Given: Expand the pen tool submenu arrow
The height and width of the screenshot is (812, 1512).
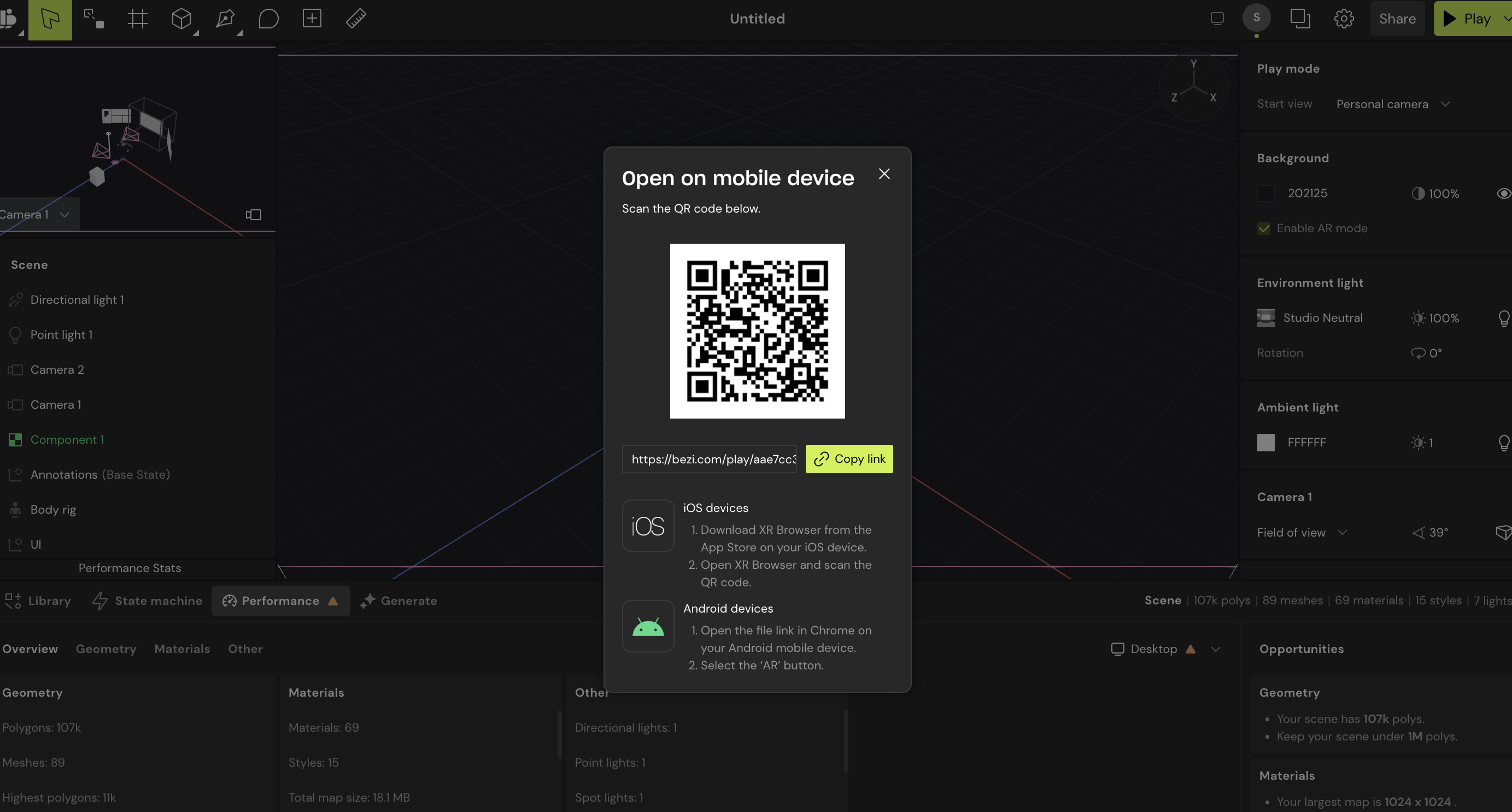Looking at the screenshot, I should 239,33.
